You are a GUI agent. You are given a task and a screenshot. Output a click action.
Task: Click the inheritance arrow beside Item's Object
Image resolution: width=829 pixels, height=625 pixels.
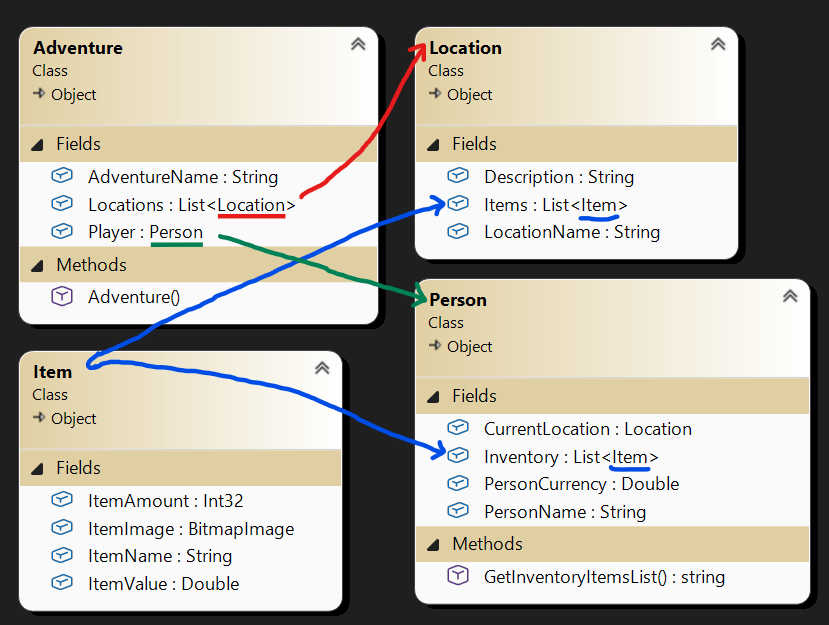[x=39, y=418]
